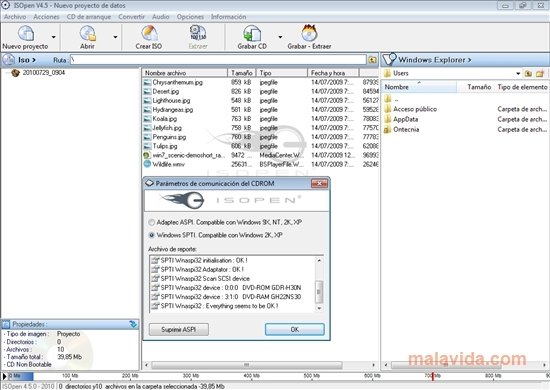Click the ISOpen title bar app icon
This screenshot has height=390, width=550.
pyautogui.click(x=6, y=5)
